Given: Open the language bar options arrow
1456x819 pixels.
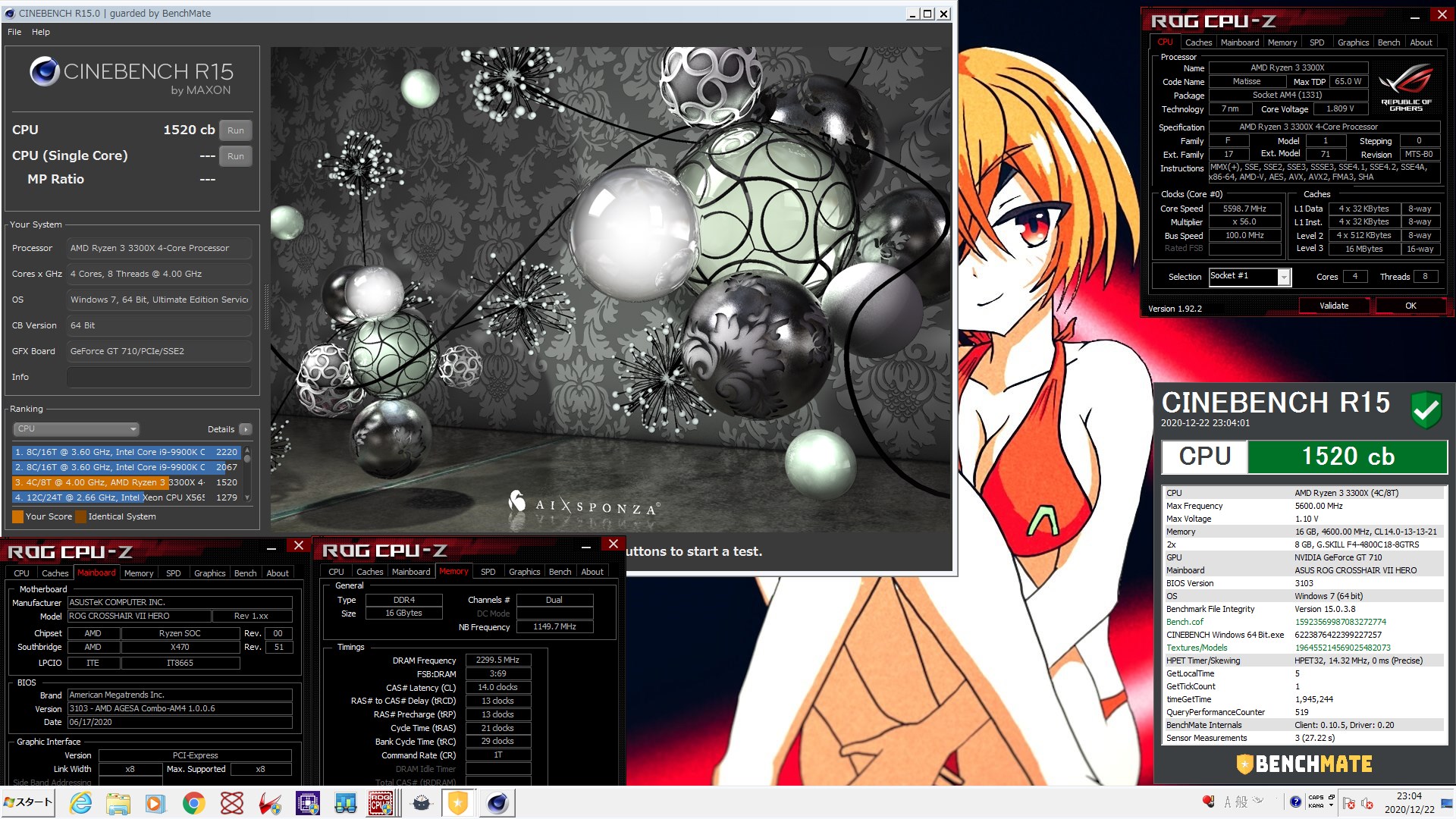Looking at the screenshot, I should (x=1331, y=806).
